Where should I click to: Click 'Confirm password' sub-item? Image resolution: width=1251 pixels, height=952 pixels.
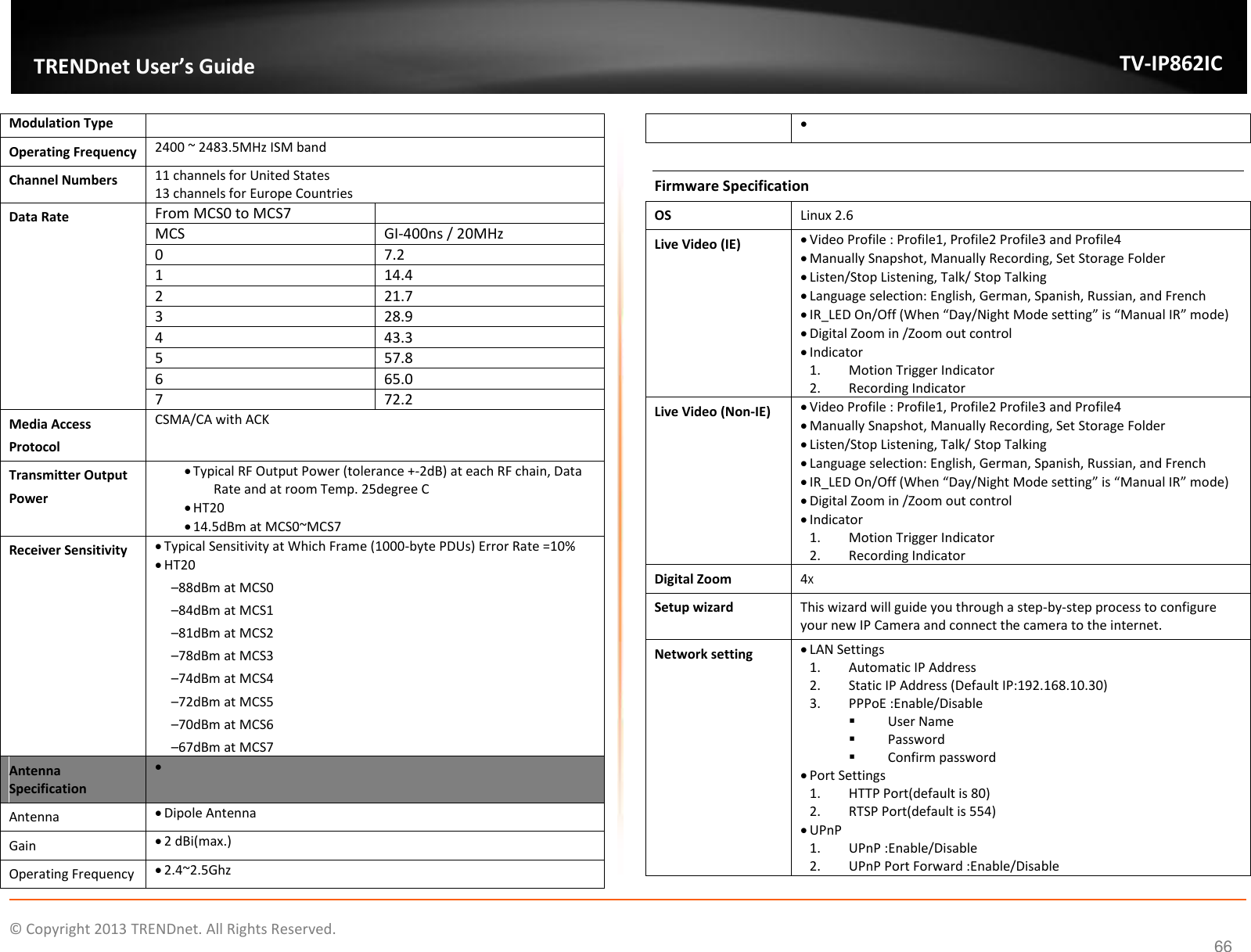942,757
